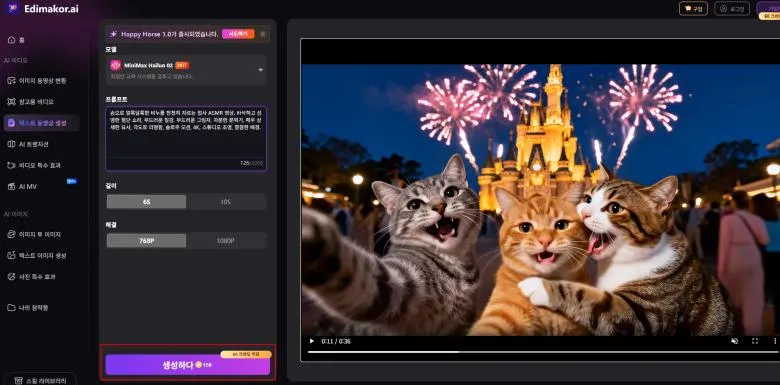Viewport: 780px width, 385px height.
Task: Enter fullscreen on the video player
Action: coord(755,341)
